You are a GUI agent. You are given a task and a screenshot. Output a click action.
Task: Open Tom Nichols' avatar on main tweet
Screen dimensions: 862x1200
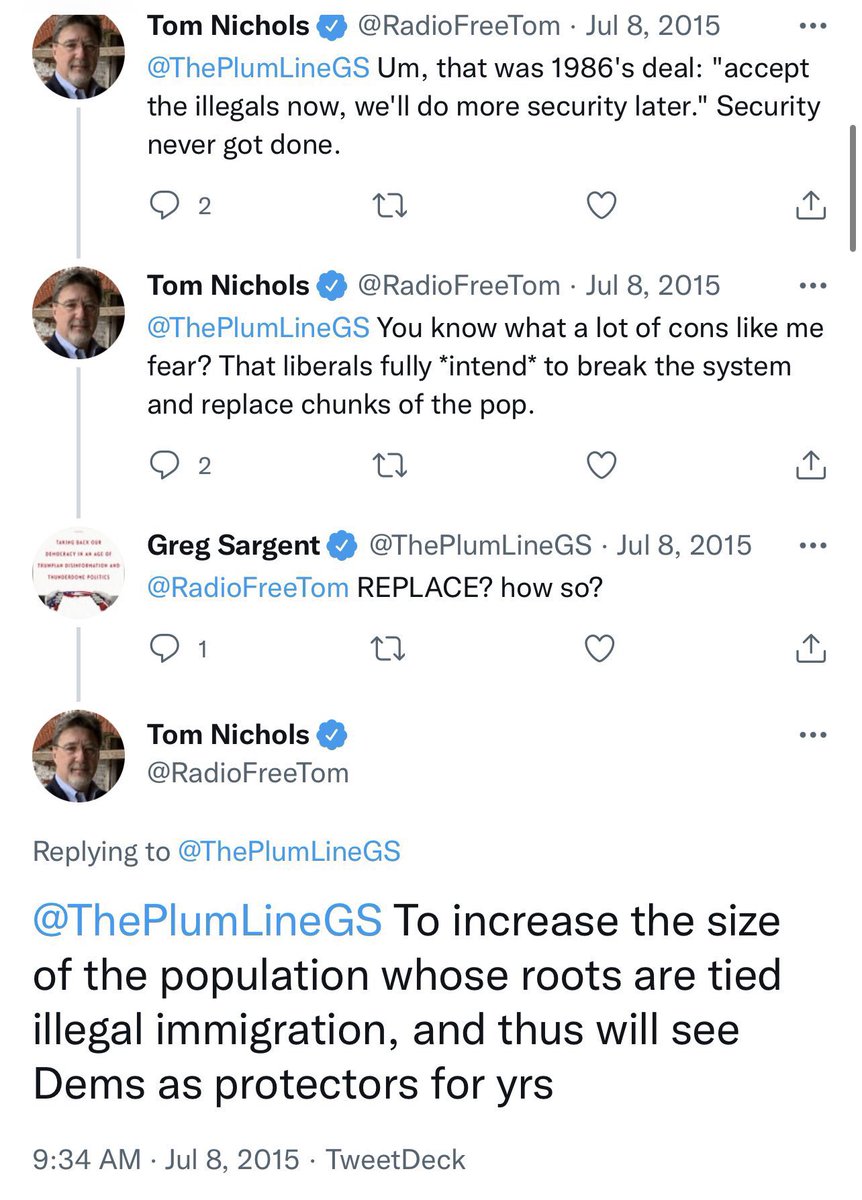coord(80,757)
